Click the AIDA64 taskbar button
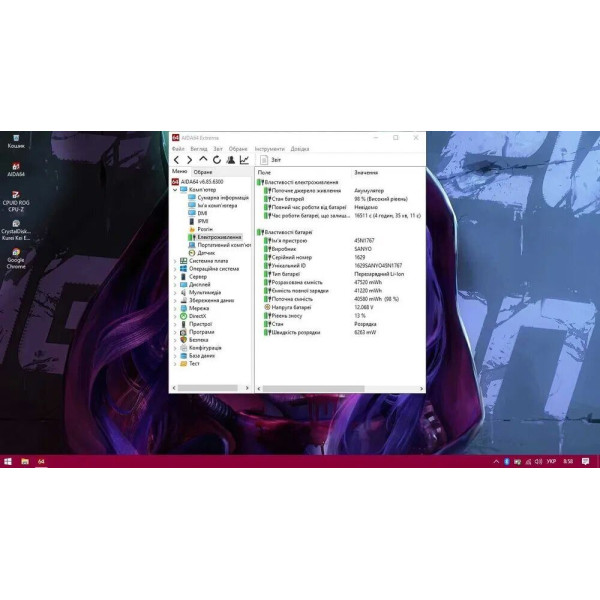Screen dimensions: 600x600 (x=41, y=461)
